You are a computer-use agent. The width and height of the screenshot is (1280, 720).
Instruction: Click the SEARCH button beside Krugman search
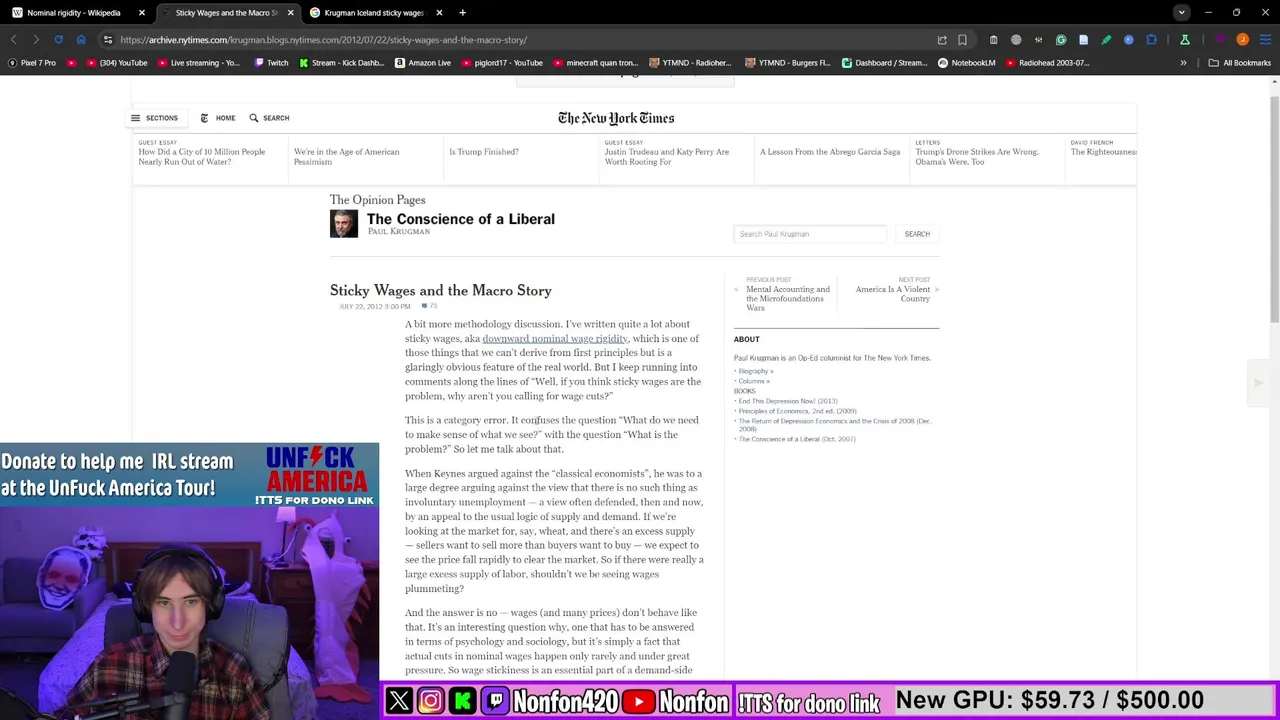pyautogui.click(x=917, y=234)
